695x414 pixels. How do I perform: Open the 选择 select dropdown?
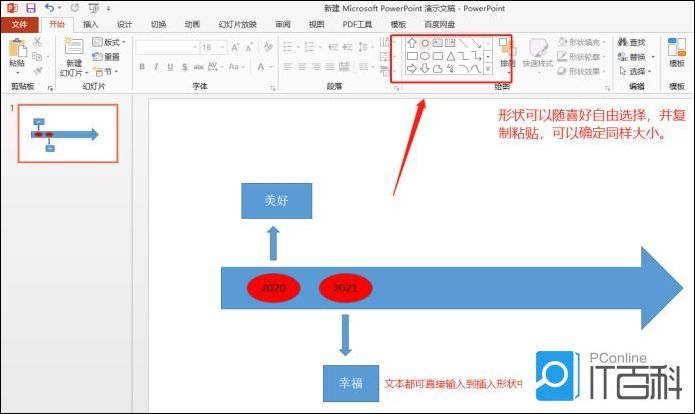point(635,71)
